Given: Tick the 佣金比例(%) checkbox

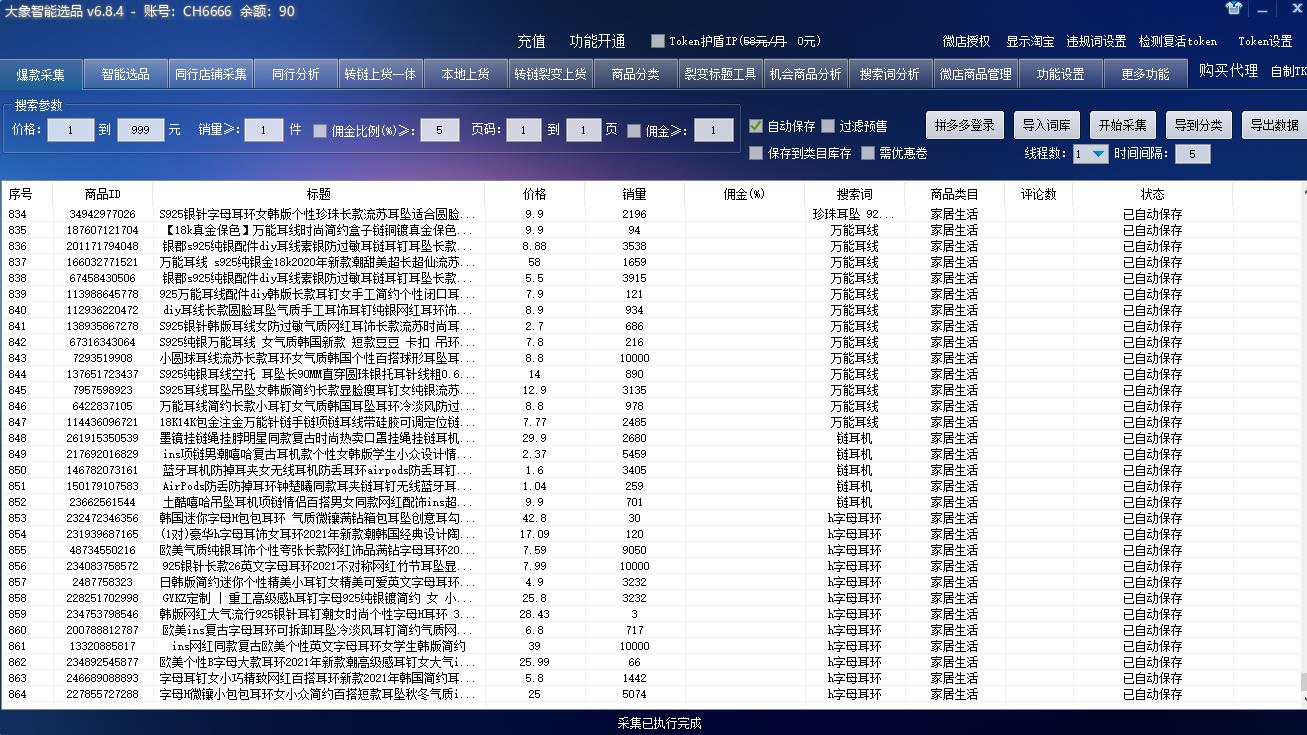Looking at the screenshot, I should click(320, 130).
